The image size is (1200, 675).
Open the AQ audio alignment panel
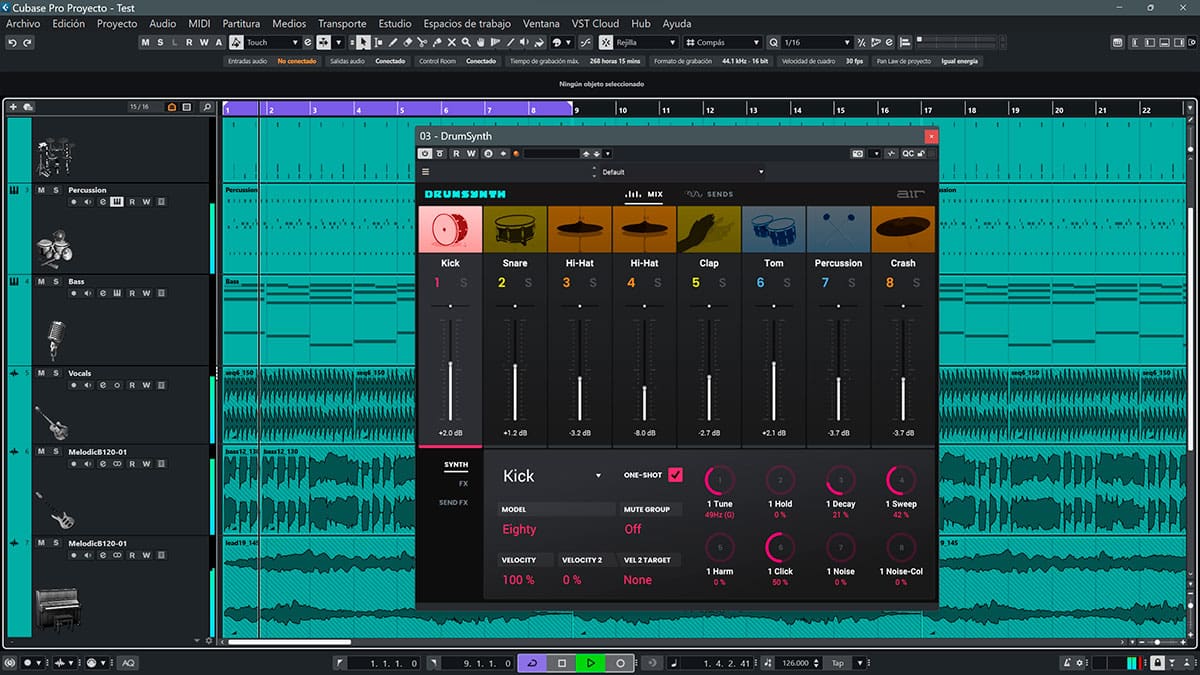(x=128, y=663)
